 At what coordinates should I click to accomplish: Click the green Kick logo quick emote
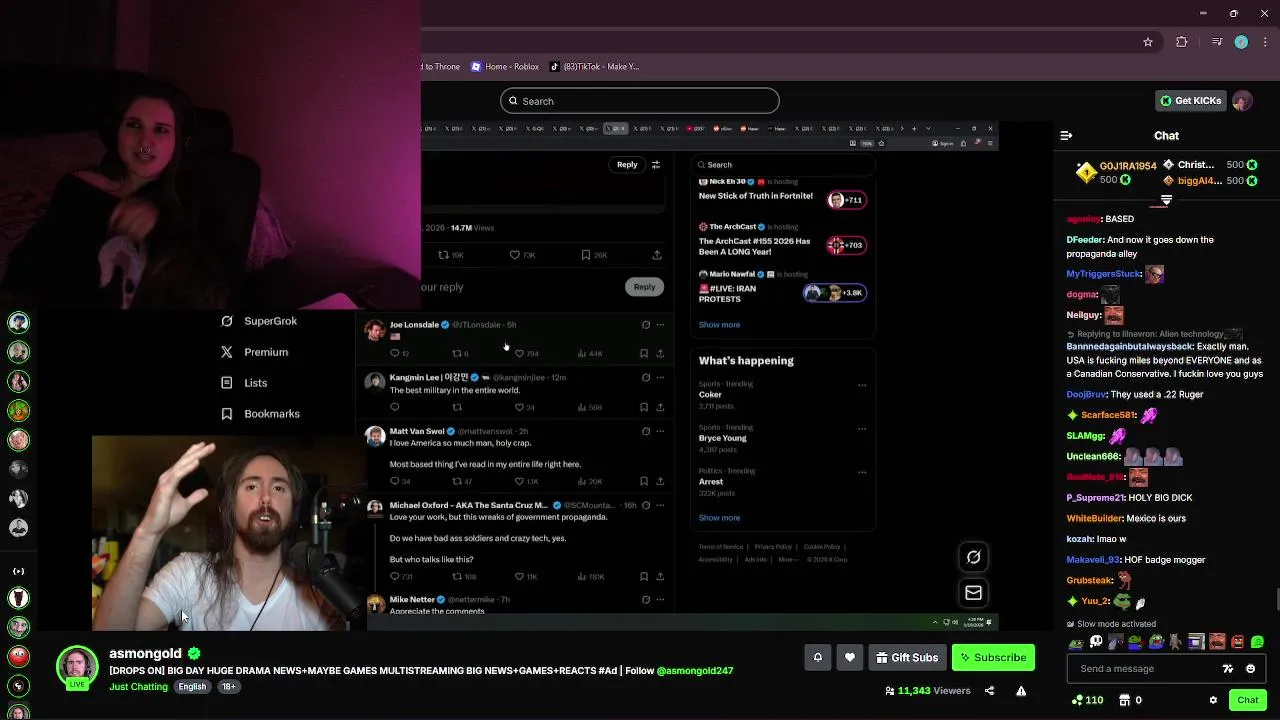(1258, 642)
